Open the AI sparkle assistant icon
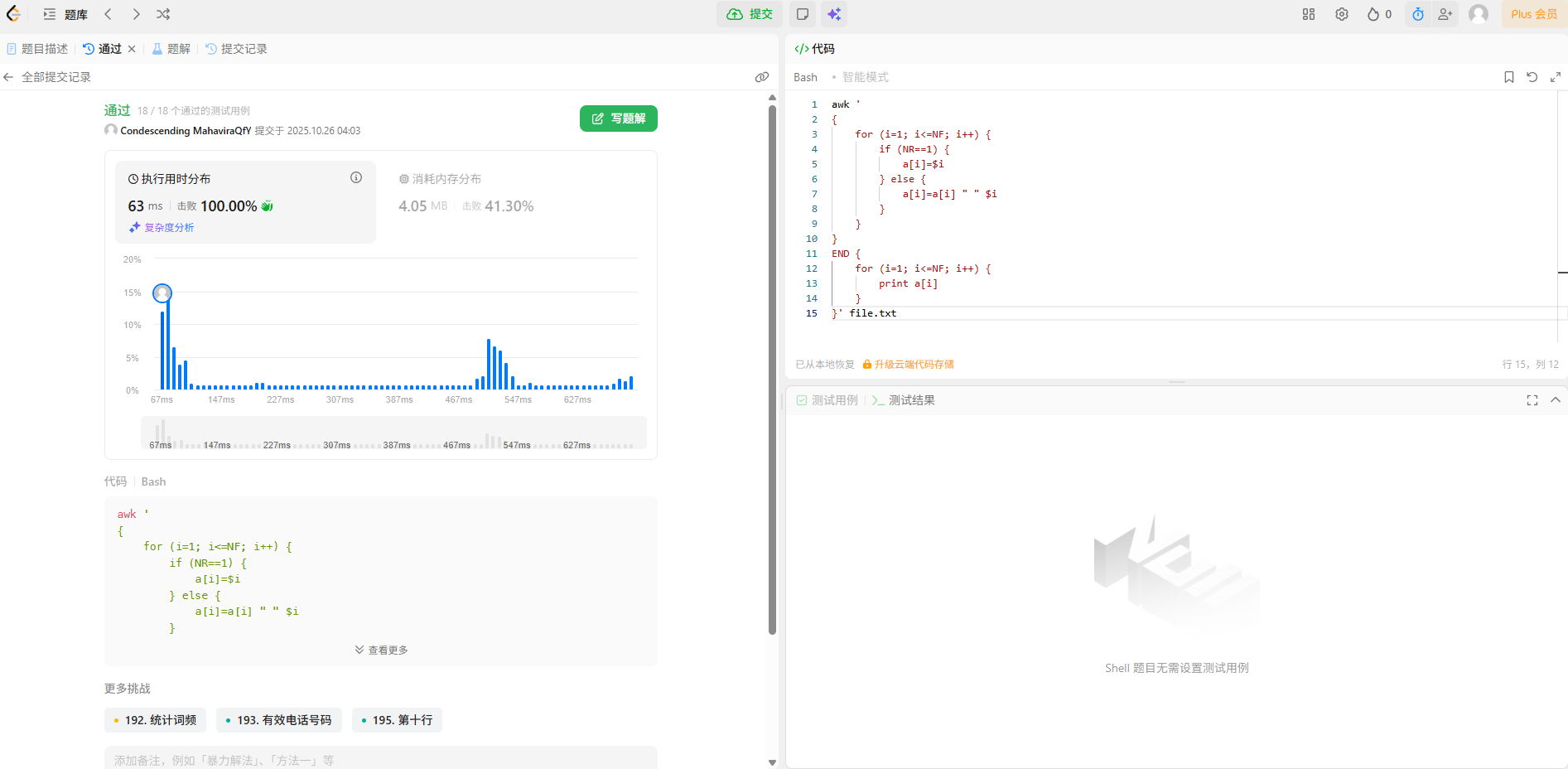Viewport: 1568px width, 769px height. (x=834, y=14)
